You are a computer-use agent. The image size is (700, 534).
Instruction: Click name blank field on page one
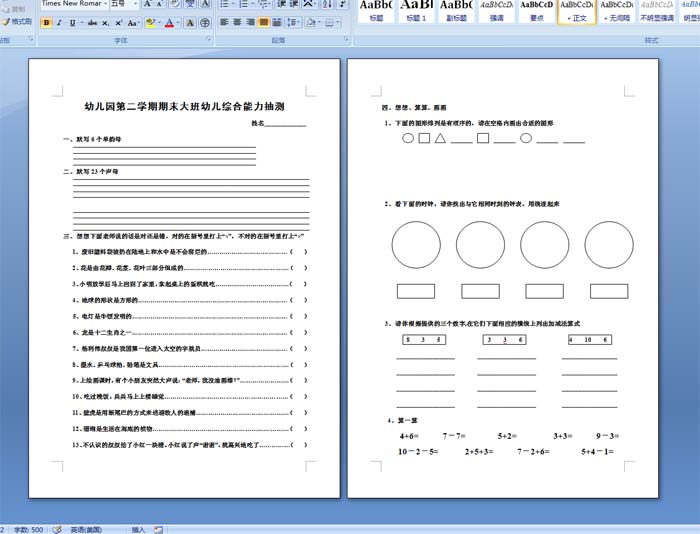pos(285,123)
